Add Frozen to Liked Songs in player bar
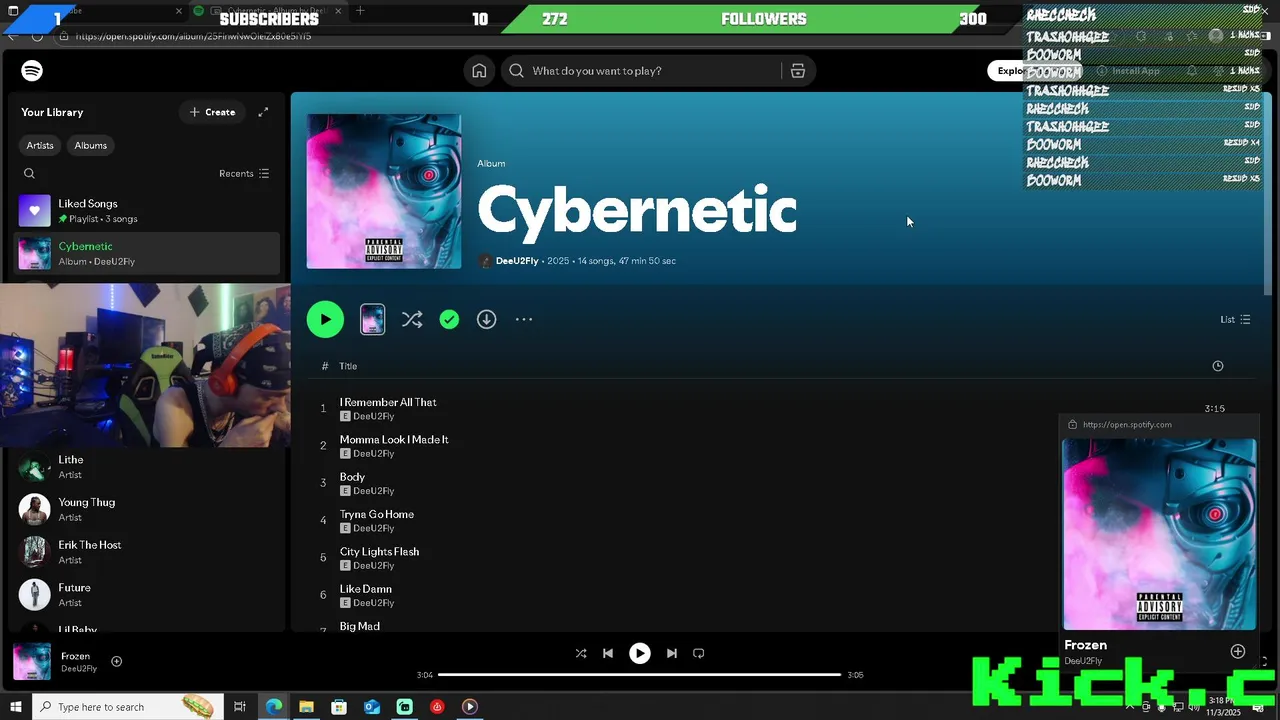1280x720 pixels. coord(116,661)
